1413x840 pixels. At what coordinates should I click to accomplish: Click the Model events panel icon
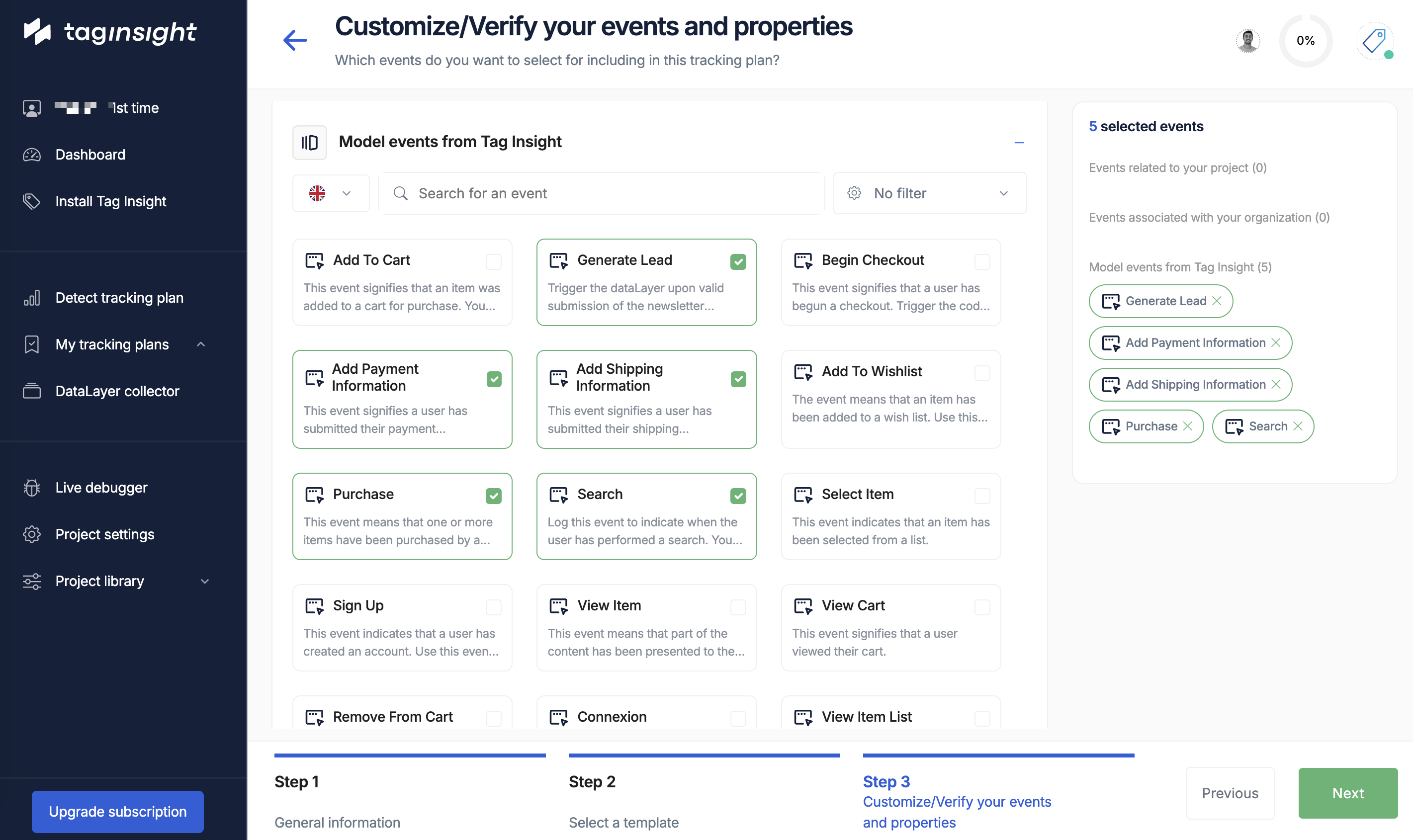click(309, 142)
